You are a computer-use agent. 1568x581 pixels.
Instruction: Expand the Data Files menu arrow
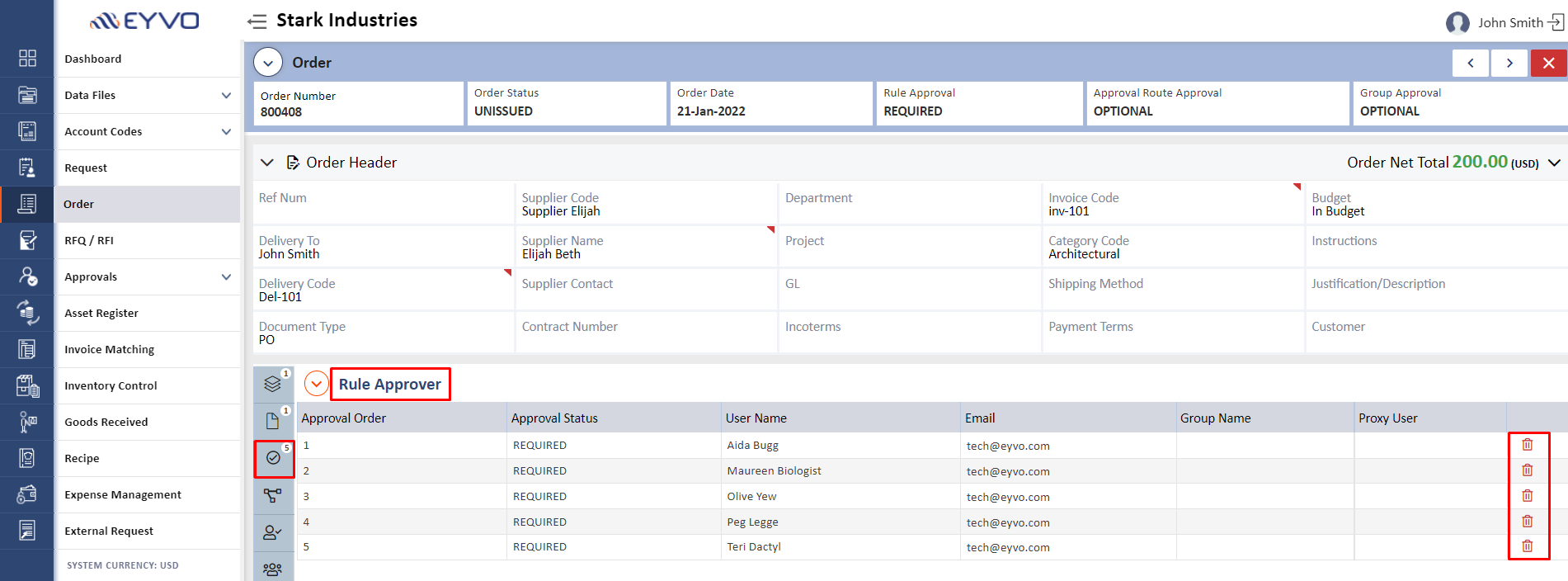coord(226,95)
